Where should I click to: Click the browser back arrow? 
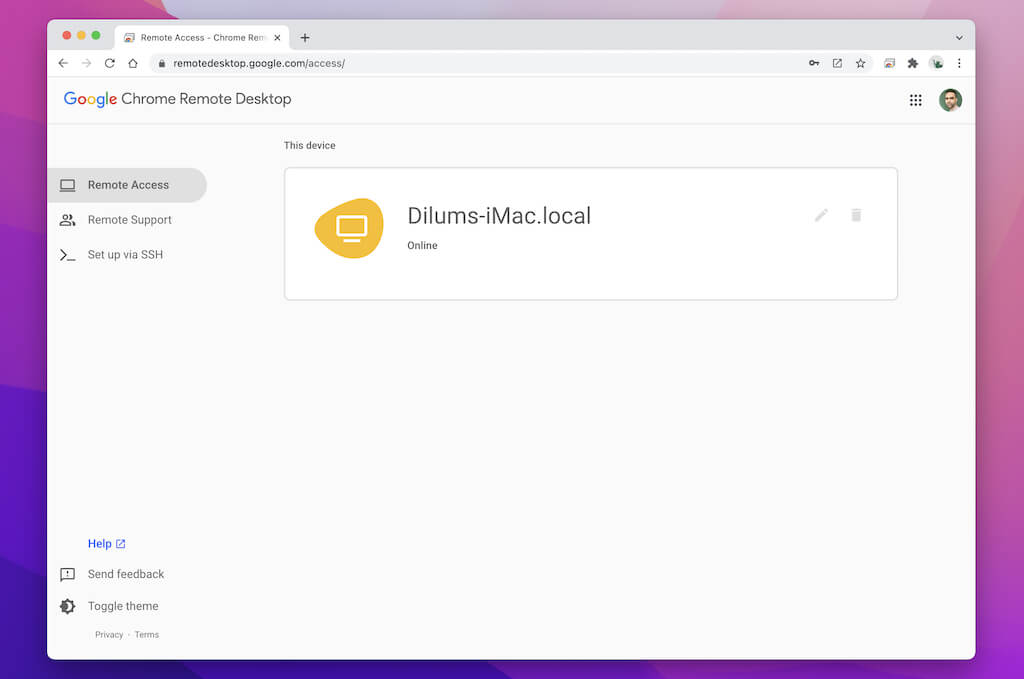(63, 63)
